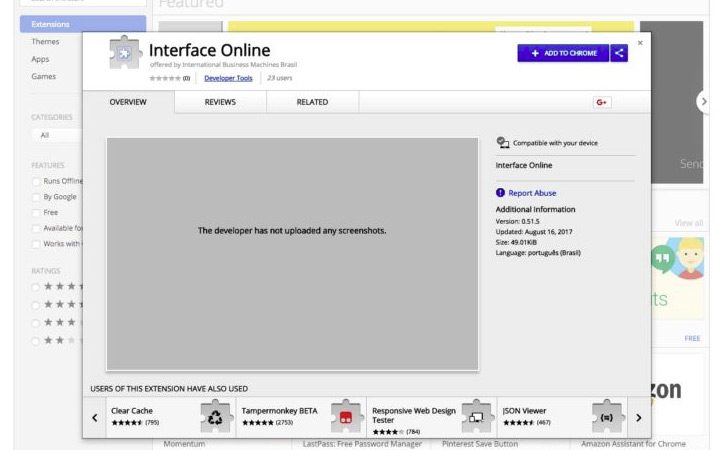The image size is (720, 450).
Task: Enable the Available for checkbox
Action: 36,229
